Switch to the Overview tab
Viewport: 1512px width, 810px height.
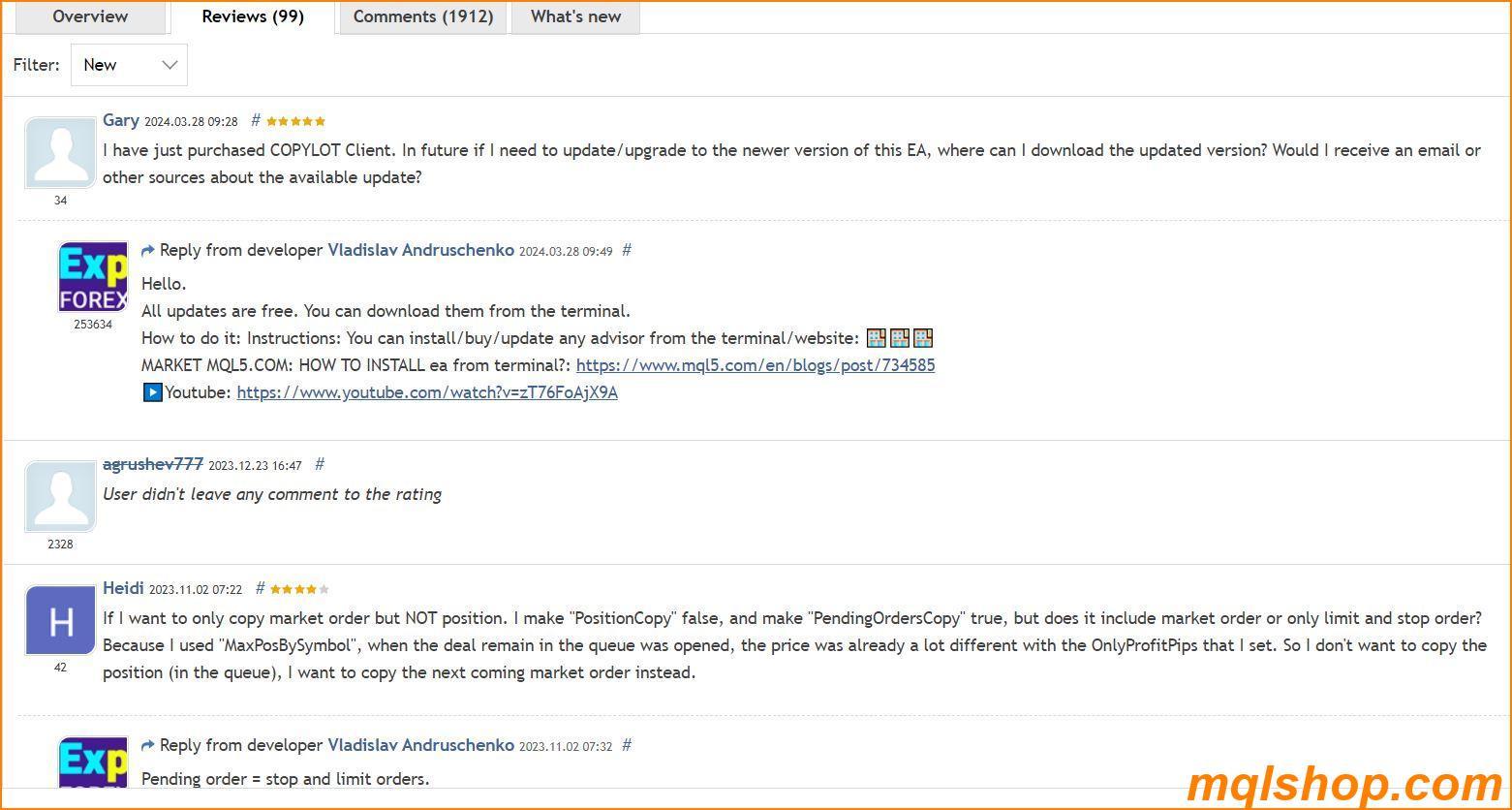tap(90, 16)
